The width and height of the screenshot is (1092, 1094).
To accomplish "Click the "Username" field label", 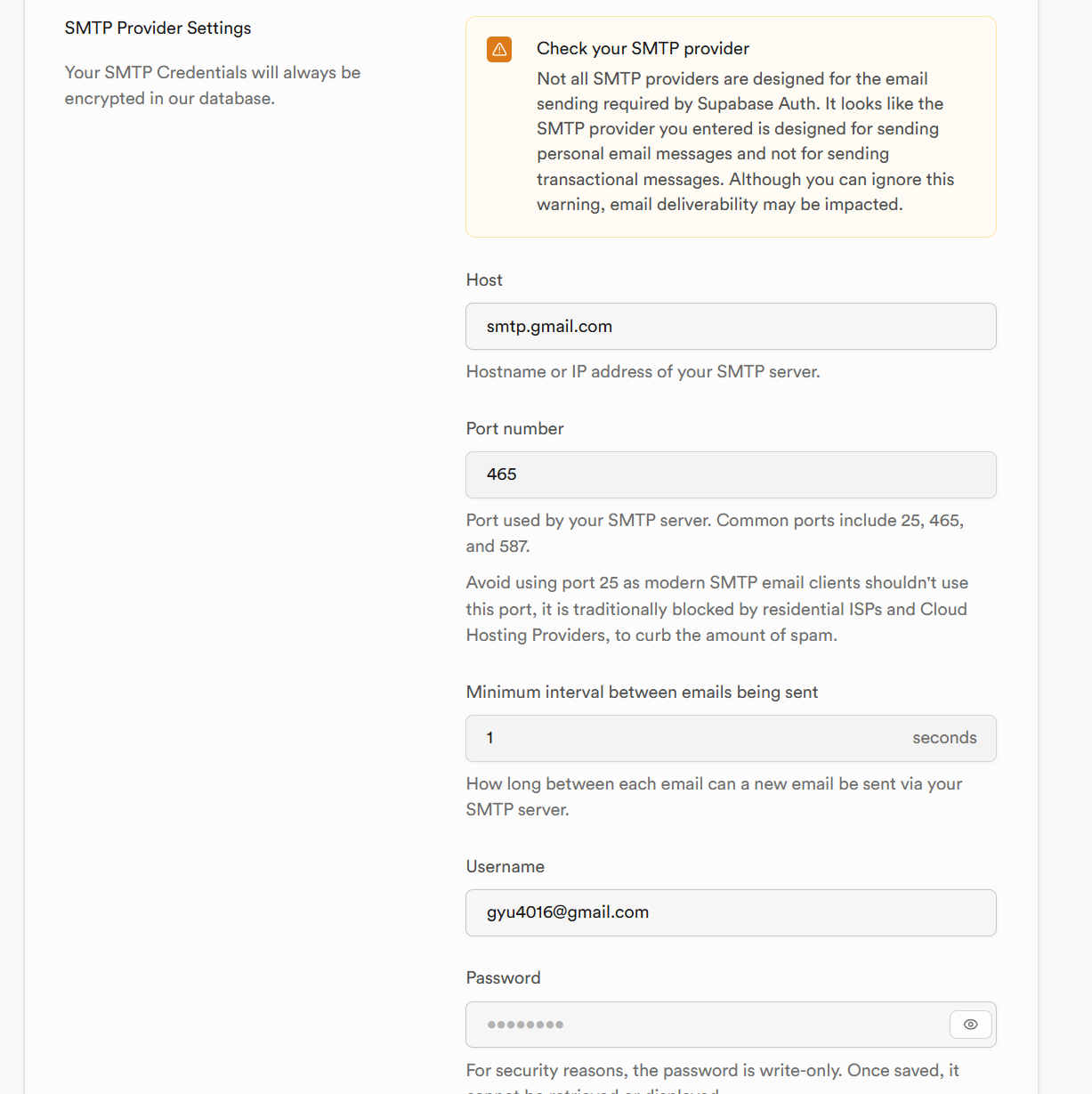I will pos(505,866).
